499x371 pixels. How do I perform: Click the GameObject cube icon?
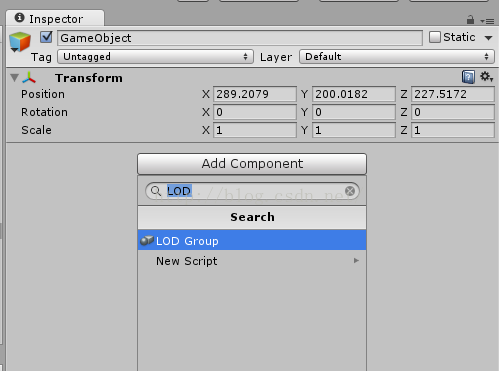[x=20, y=42]
